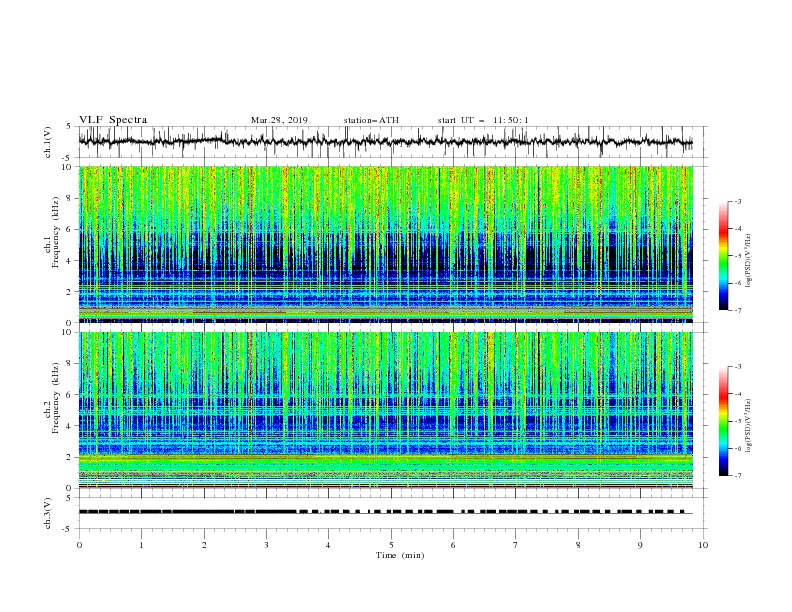This screenshot has height=612, width=792.
Task: Click the time axis tick label '5'
Action: [391, 545]
